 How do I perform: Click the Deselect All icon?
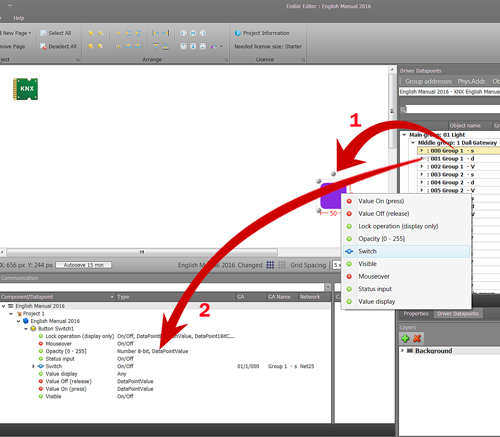pyautogui.click(x=43, y=46)
